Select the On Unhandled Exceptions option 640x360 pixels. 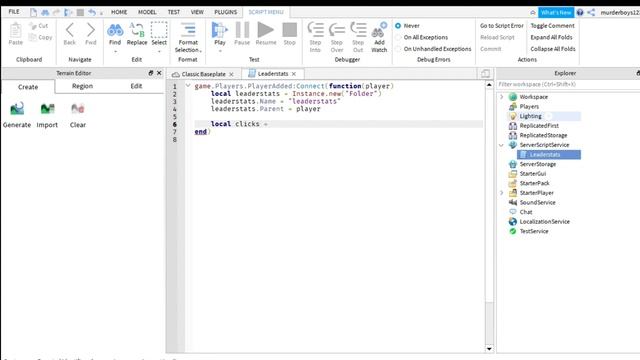pos(398,49)
